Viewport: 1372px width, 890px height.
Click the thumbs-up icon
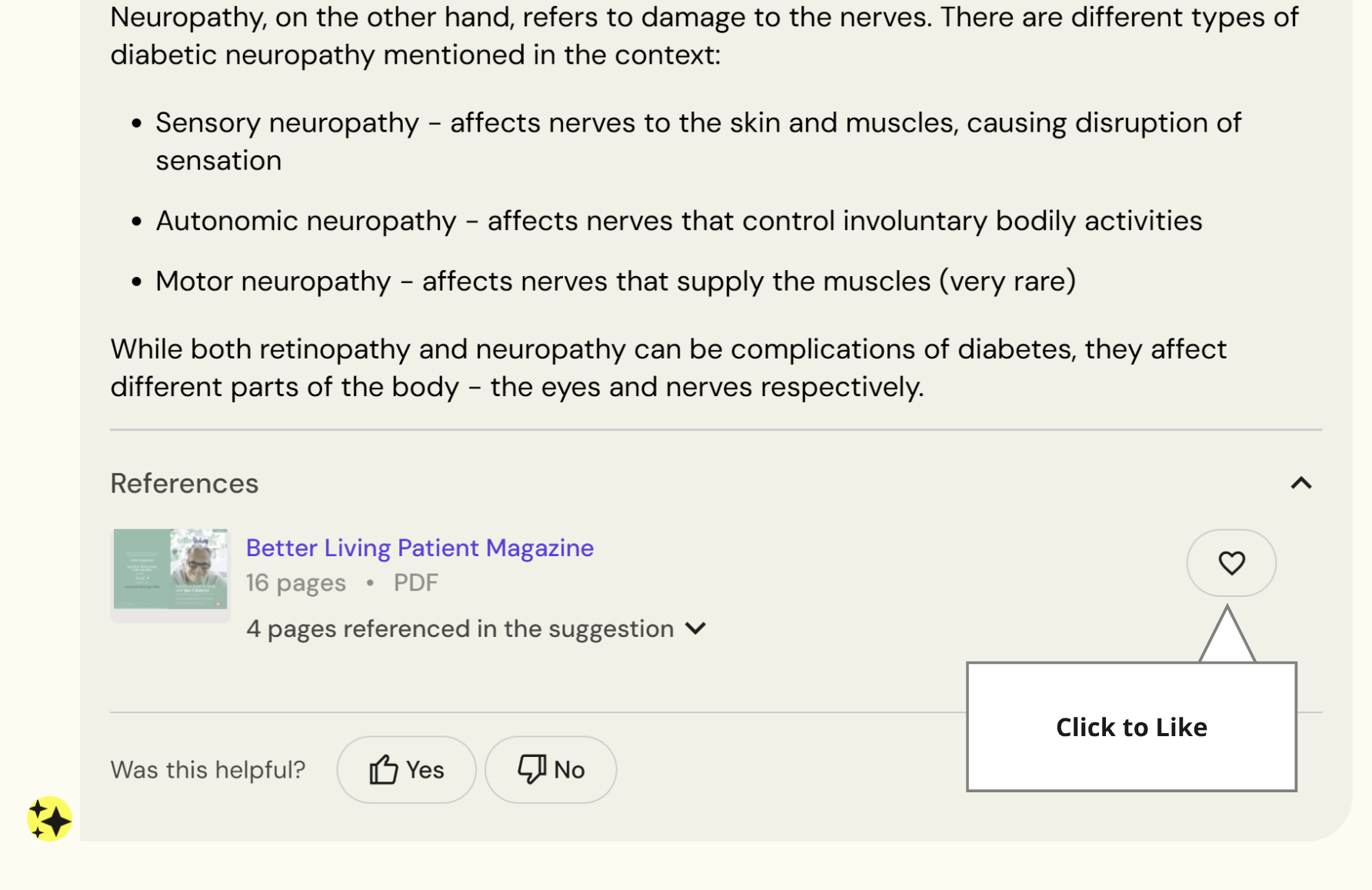(383, 769)
